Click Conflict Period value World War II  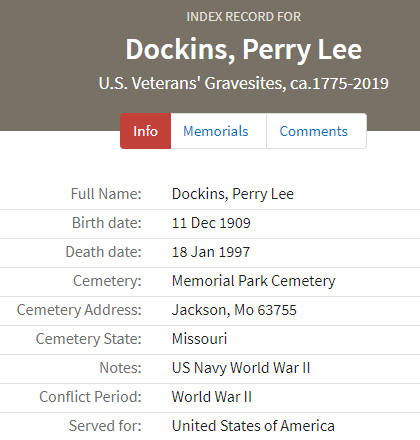point(212,397)
